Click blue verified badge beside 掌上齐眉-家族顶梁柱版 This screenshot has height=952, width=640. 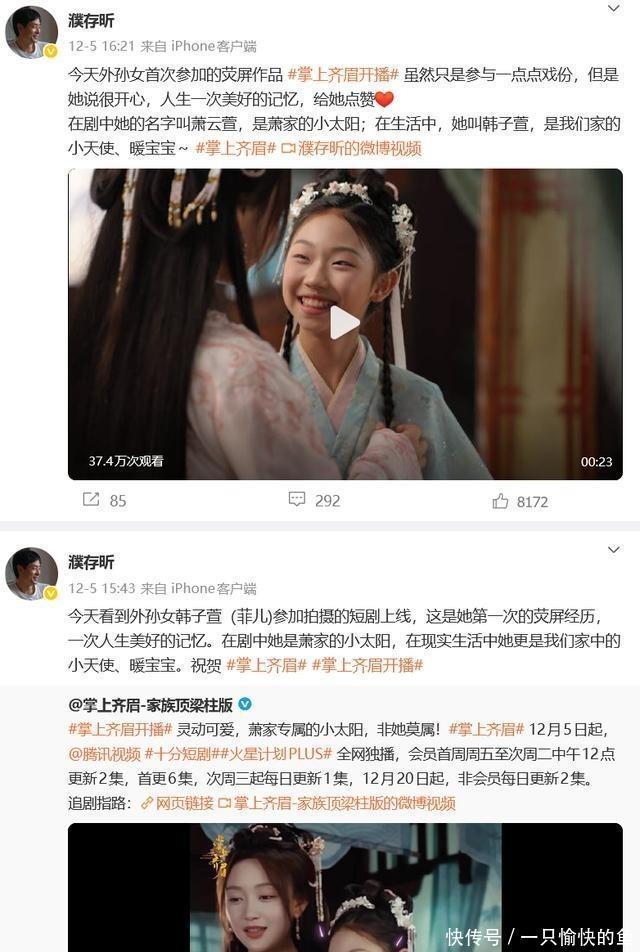tap(245, 704)
